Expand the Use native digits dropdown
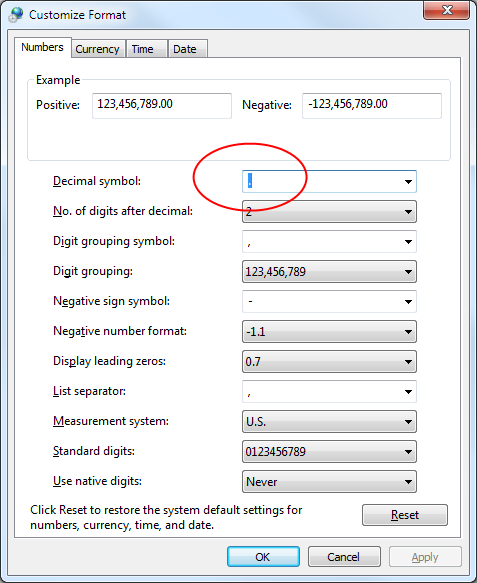Screen dimensions: 477x583 [x=329, y=482]
